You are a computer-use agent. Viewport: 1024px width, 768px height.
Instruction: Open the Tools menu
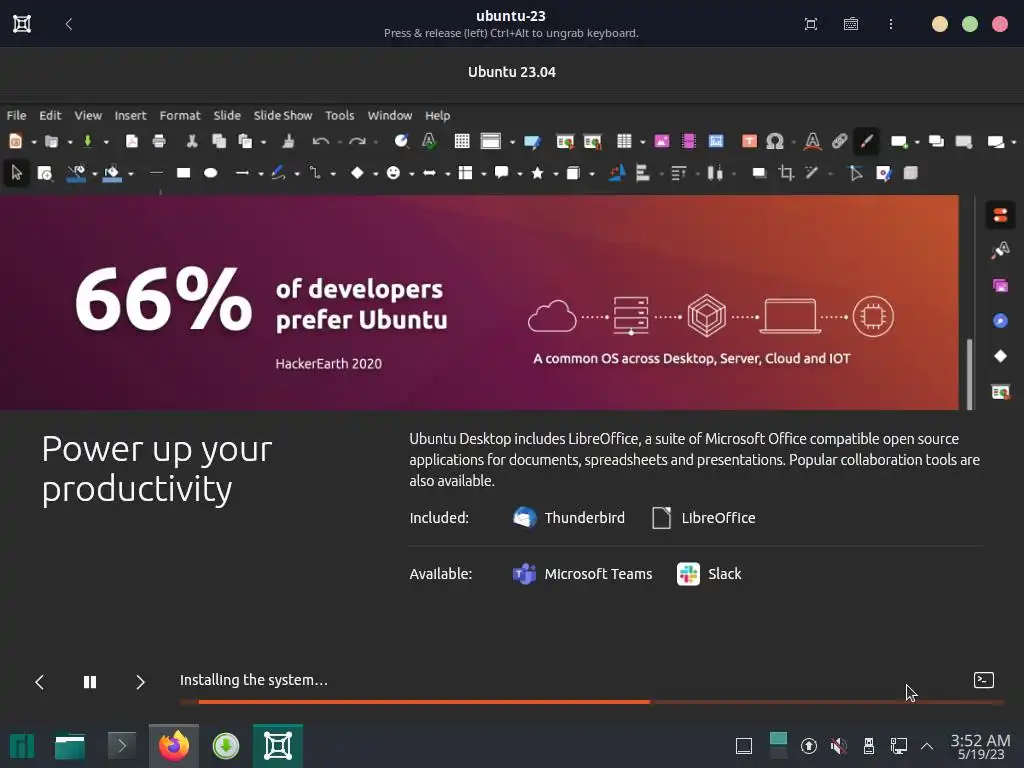[x=340, y=116]
